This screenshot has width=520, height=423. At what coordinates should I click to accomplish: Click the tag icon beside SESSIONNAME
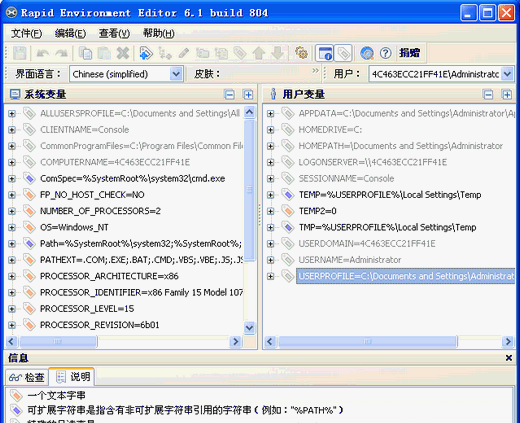tap(287, 179)
